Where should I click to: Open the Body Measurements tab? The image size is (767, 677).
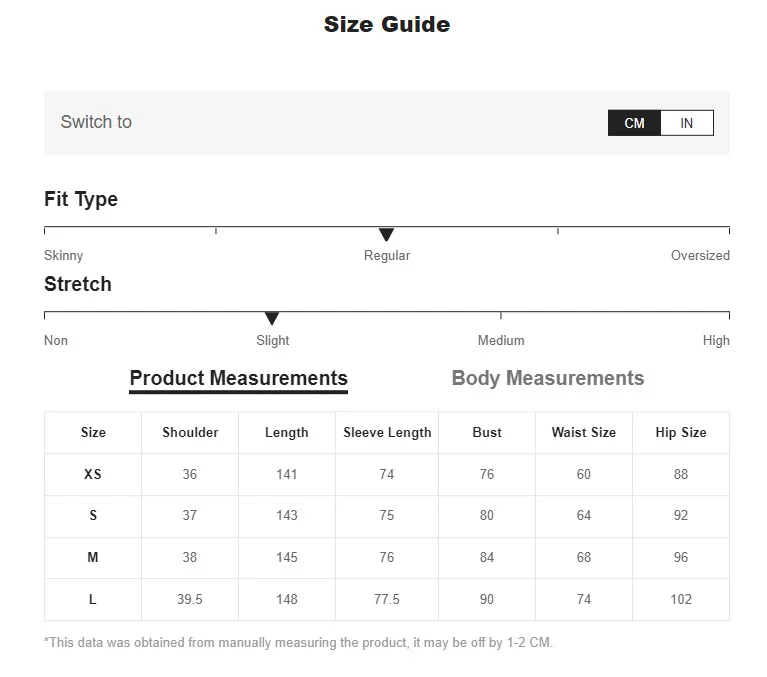click(548, 378)
